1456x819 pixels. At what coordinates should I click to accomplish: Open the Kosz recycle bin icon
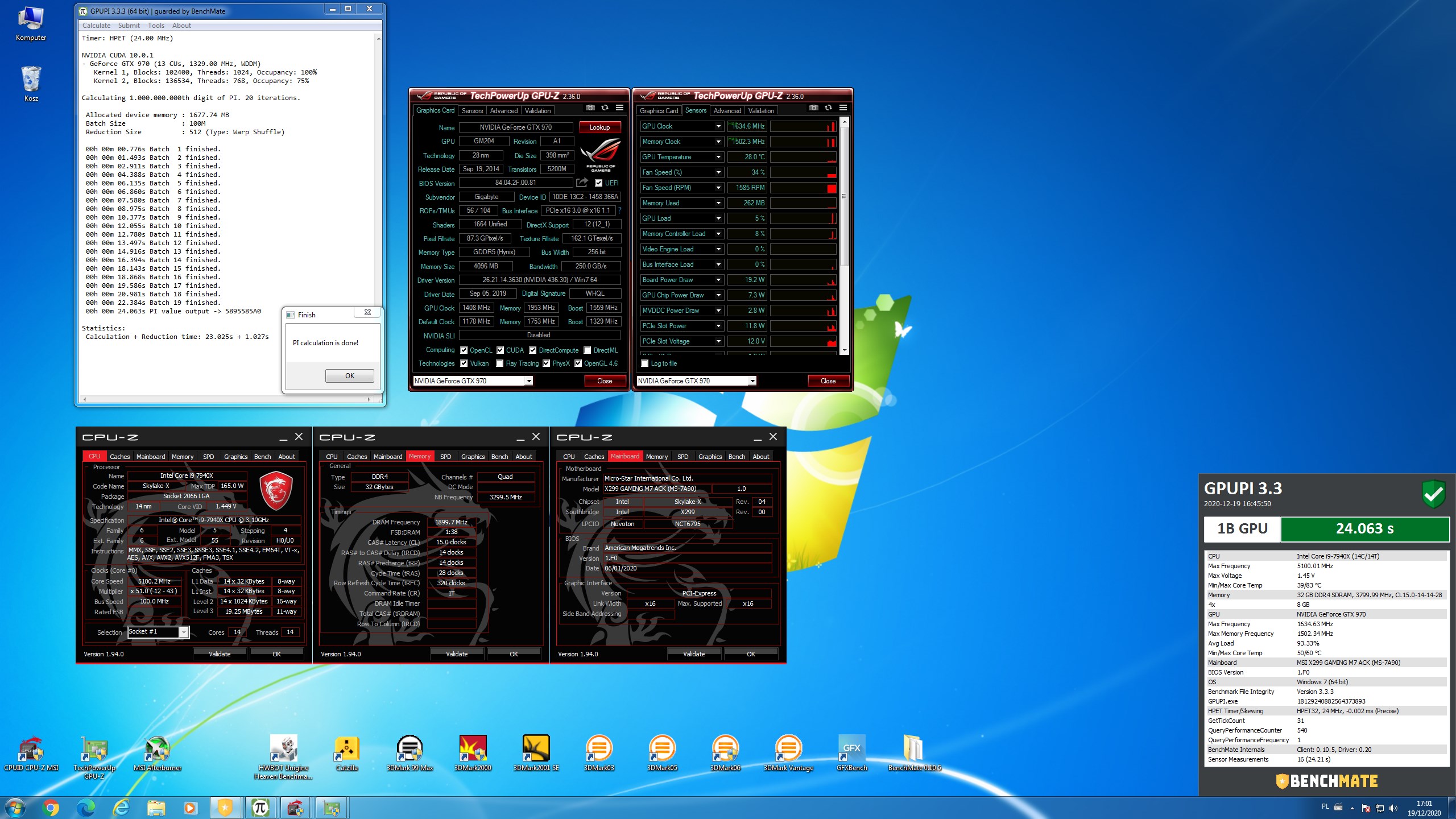(31, 84)
